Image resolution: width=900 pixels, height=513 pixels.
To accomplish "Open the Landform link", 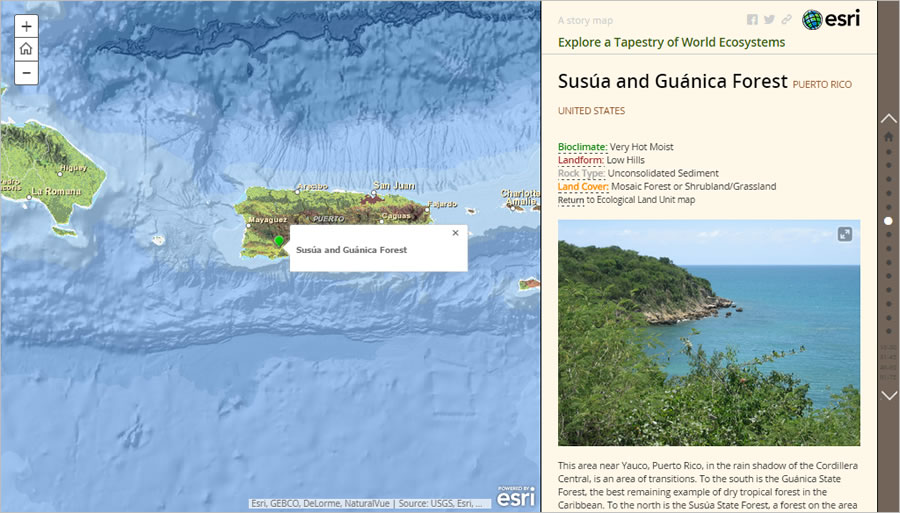I will click(580, 160).
